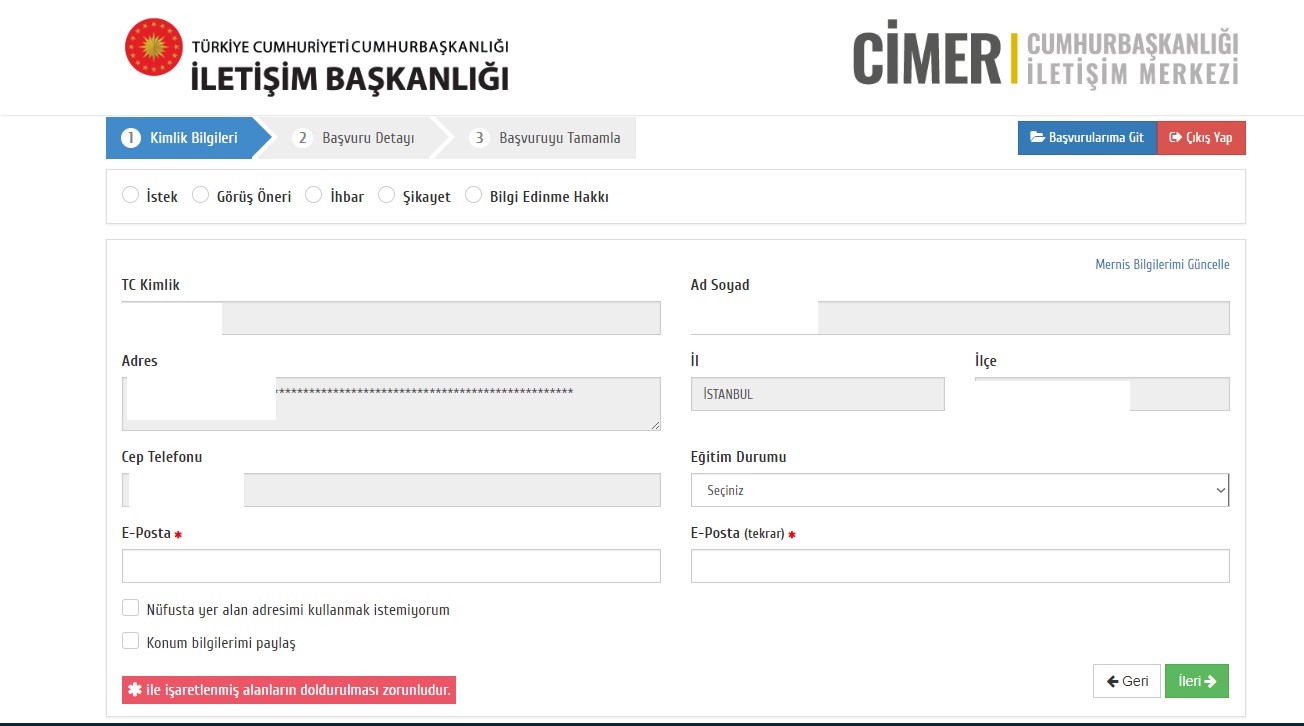The image size is (1304, 726).
Task: Focus the E-Posta input field
Action: coord(391,566)
